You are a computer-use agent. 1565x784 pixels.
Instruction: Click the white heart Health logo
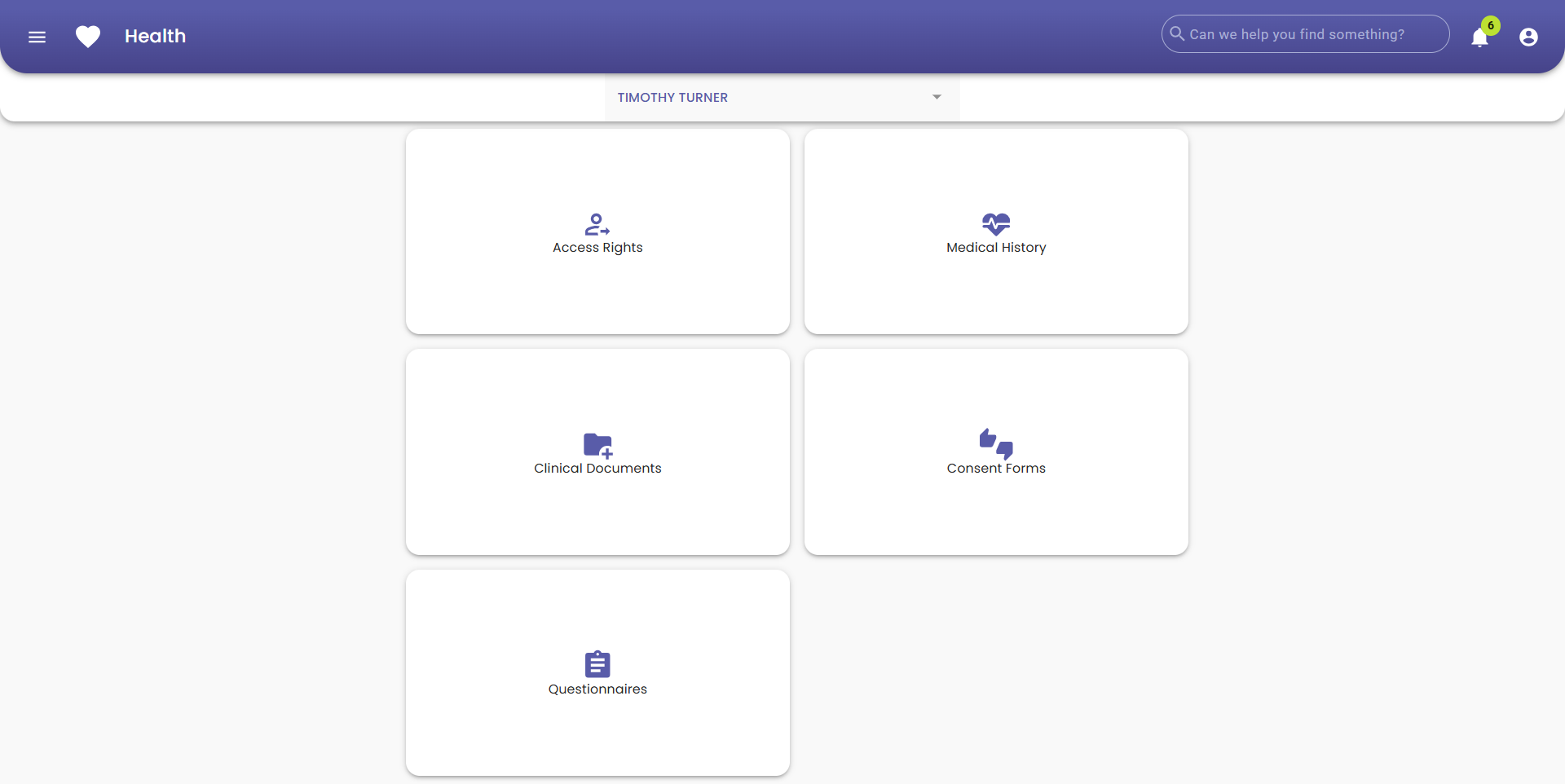[x=88, y=37]
